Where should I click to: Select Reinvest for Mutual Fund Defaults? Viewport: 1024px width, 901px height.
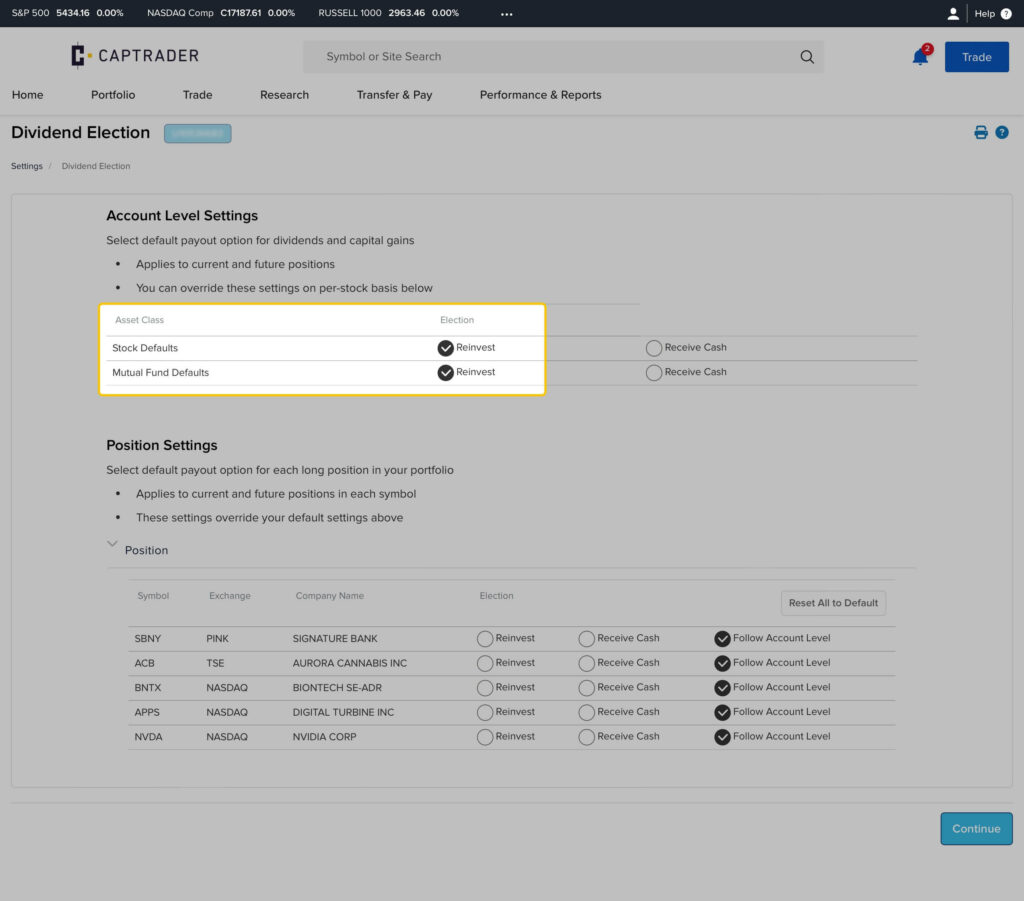pos(445,373)
